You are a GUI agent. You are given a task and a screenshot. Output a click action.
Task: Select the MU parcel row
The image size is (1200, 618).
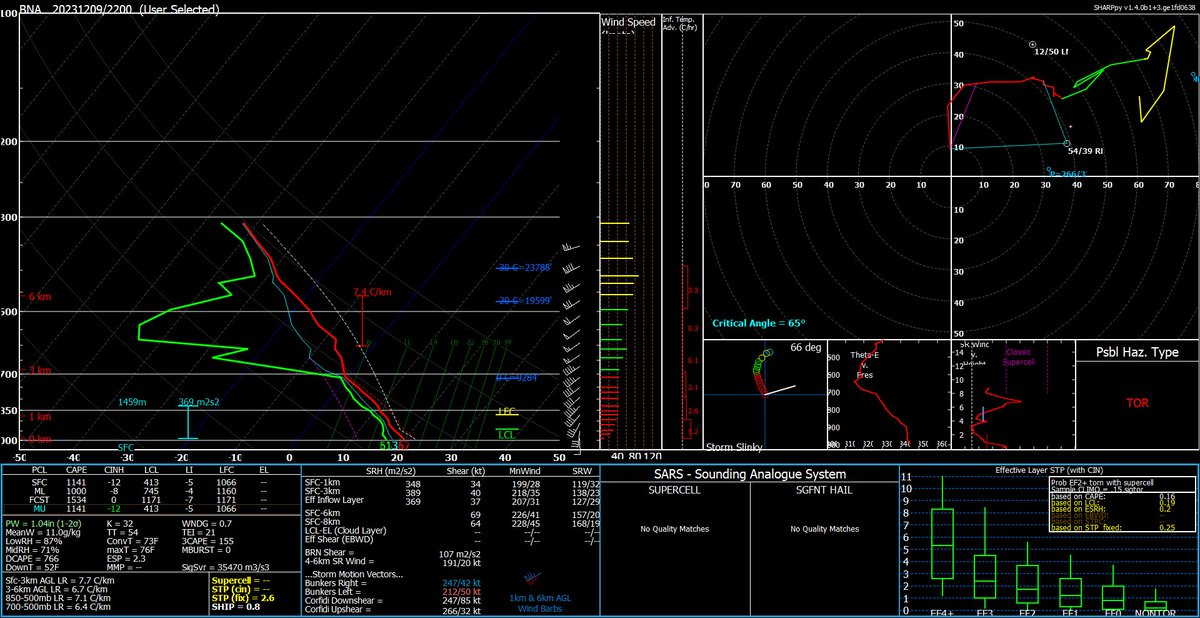tap(152, 510)
